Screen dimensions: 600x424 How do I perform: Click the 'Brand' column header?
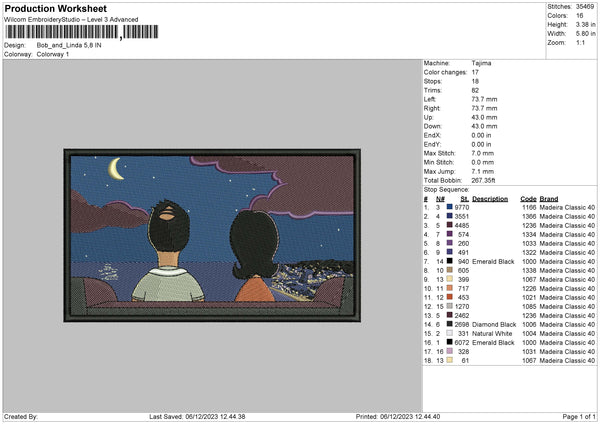549,199
